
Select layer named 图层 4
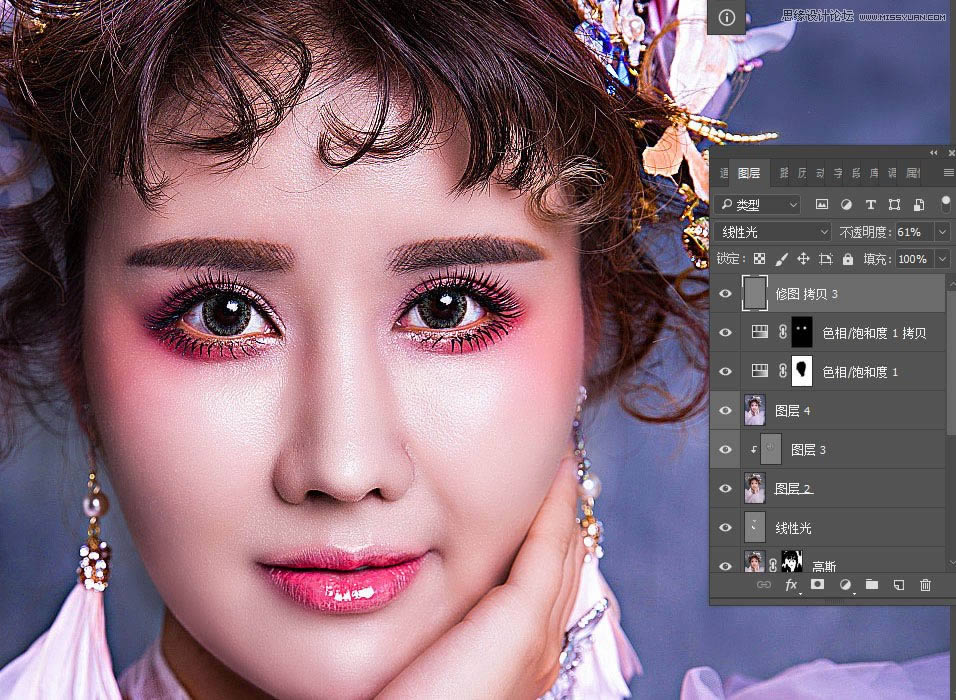793,411
